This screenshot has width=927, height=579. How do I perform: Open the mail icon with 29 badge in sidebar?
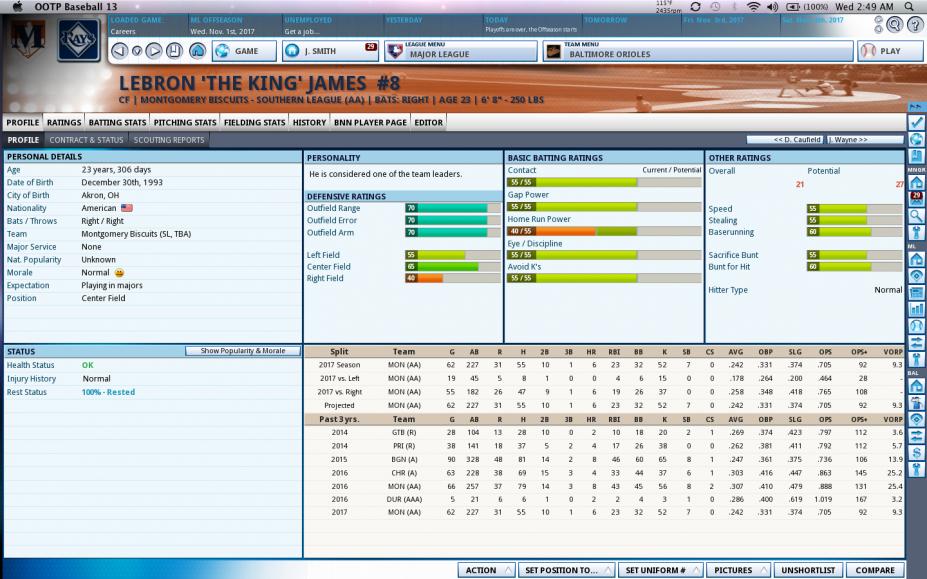pyautogui.click(x=916, y=199)
